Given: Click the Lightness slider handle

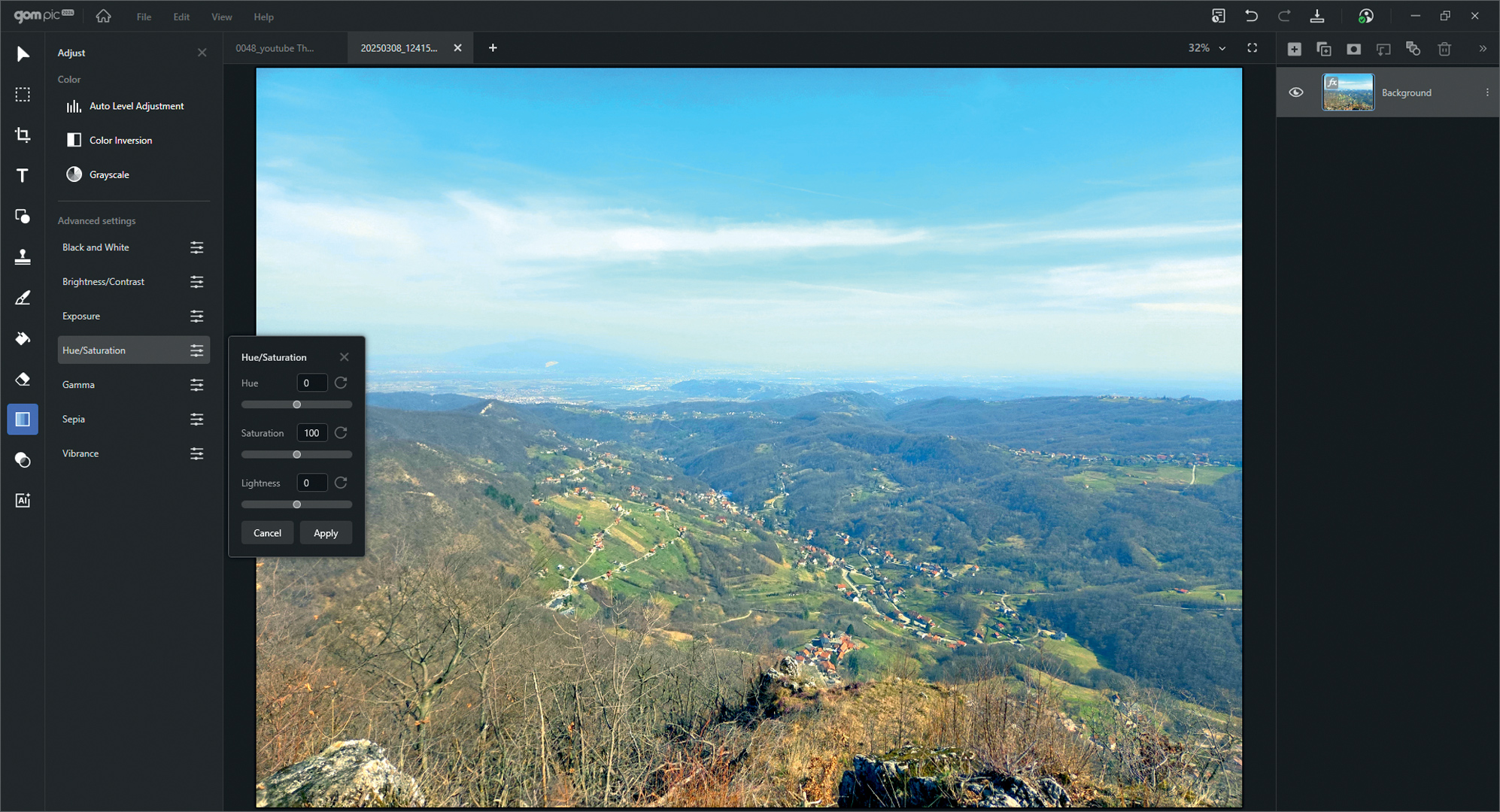Looking at the screenshot, I should [x=297, y=504].
